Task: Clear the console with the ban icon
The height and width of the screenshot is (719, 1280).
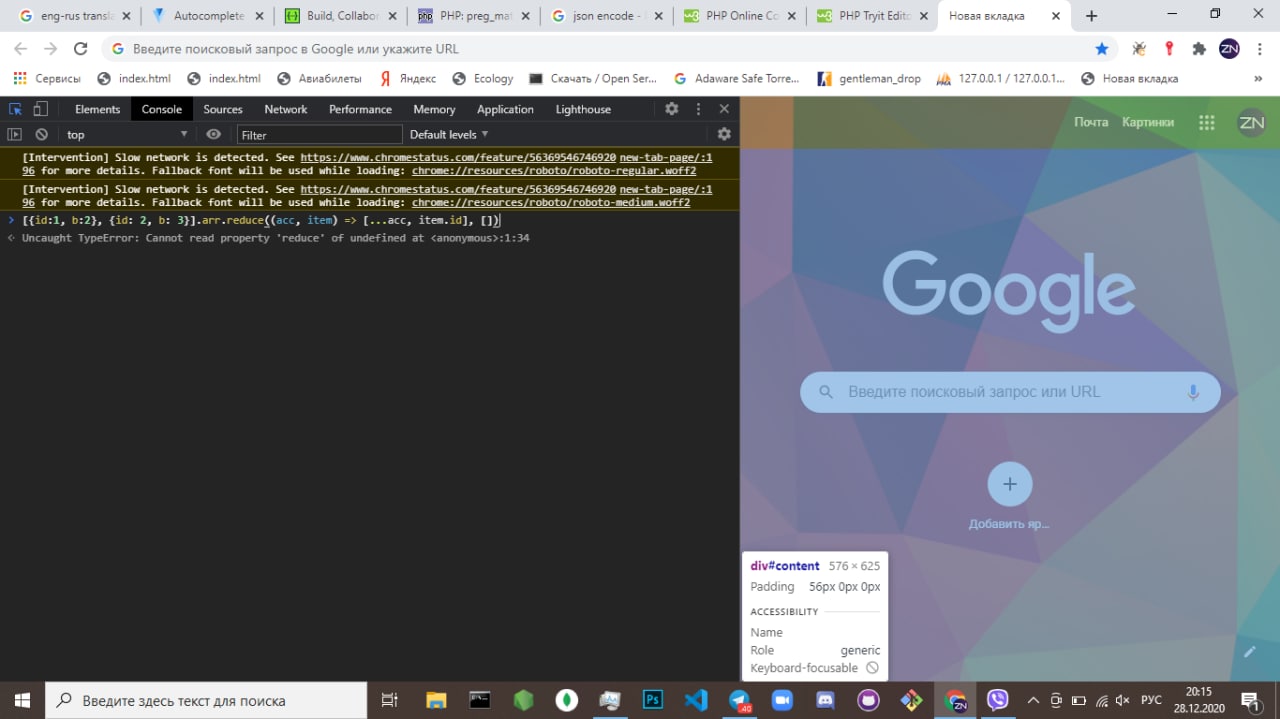Action: 41,134
